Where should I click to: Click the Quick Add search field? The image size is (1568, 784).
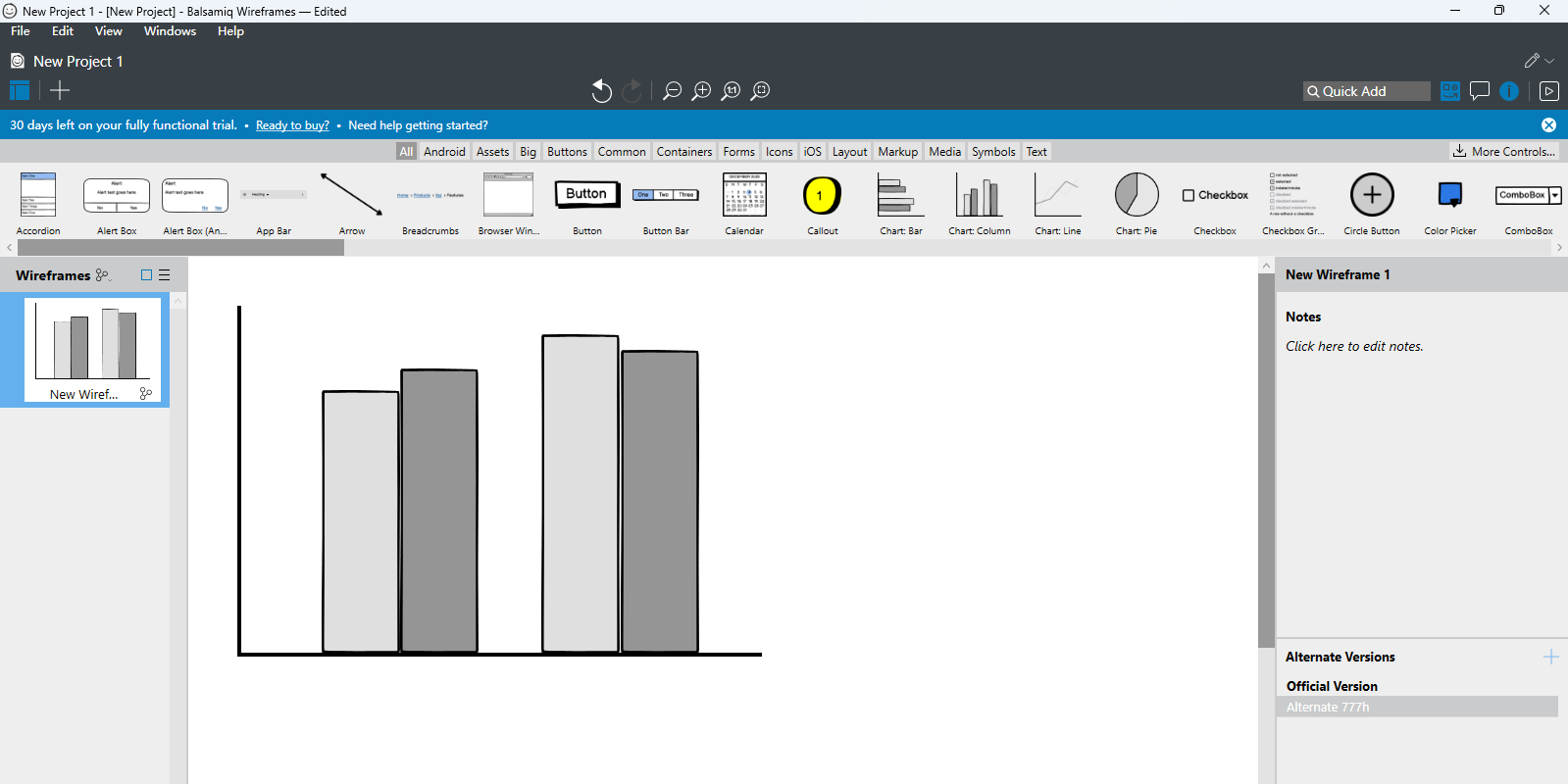[x=1367, y=91]
